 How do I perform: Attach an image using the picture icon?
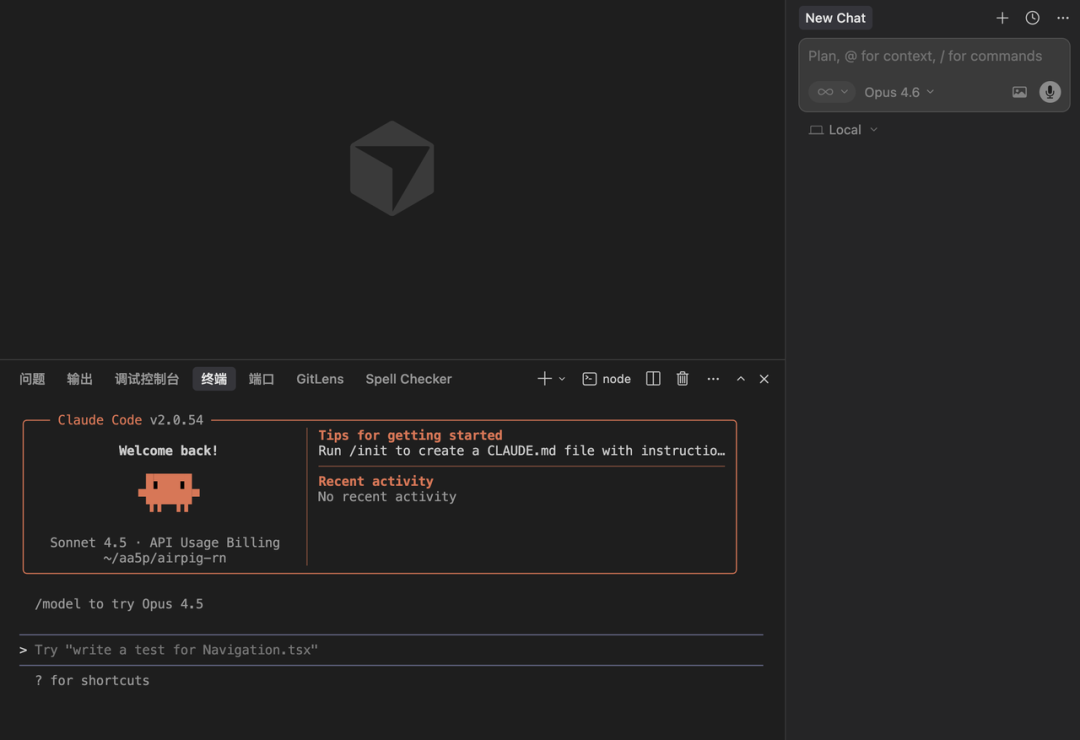tap(1019, 92)
